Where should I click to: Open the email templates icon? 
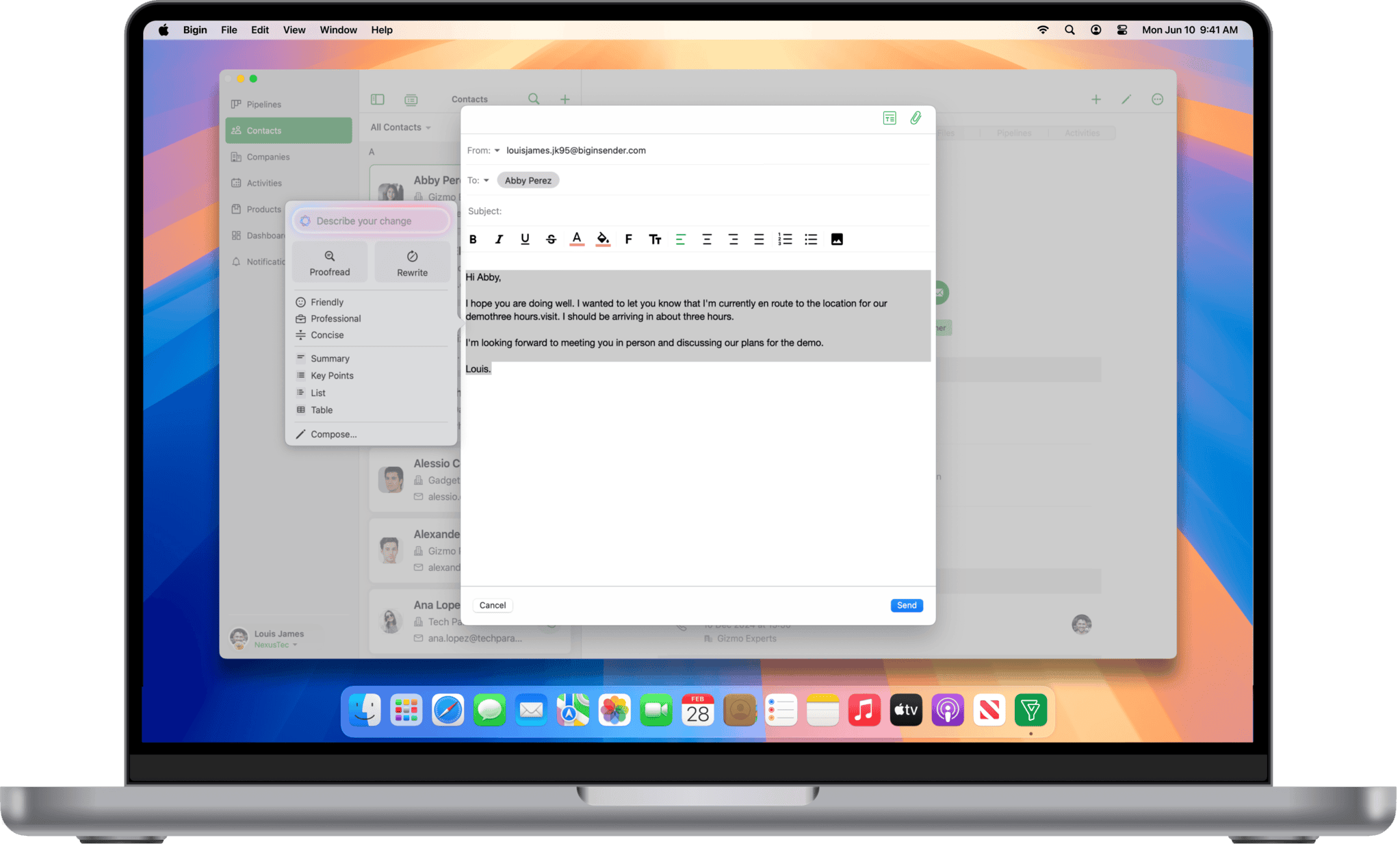click(x=890, y=118)
